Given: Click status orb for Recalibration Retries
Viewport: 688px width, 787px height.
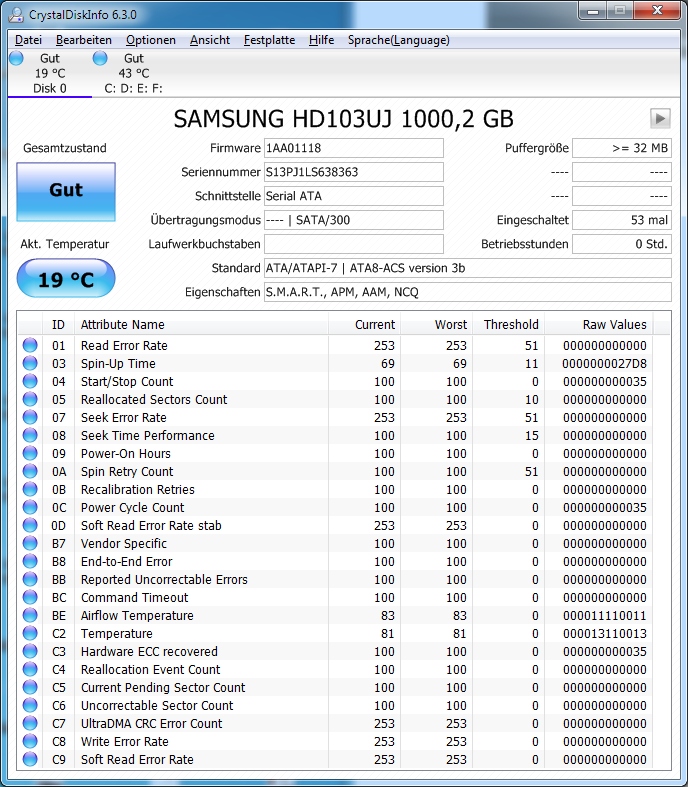Looking at the screenshot, I should click(30, 489).
